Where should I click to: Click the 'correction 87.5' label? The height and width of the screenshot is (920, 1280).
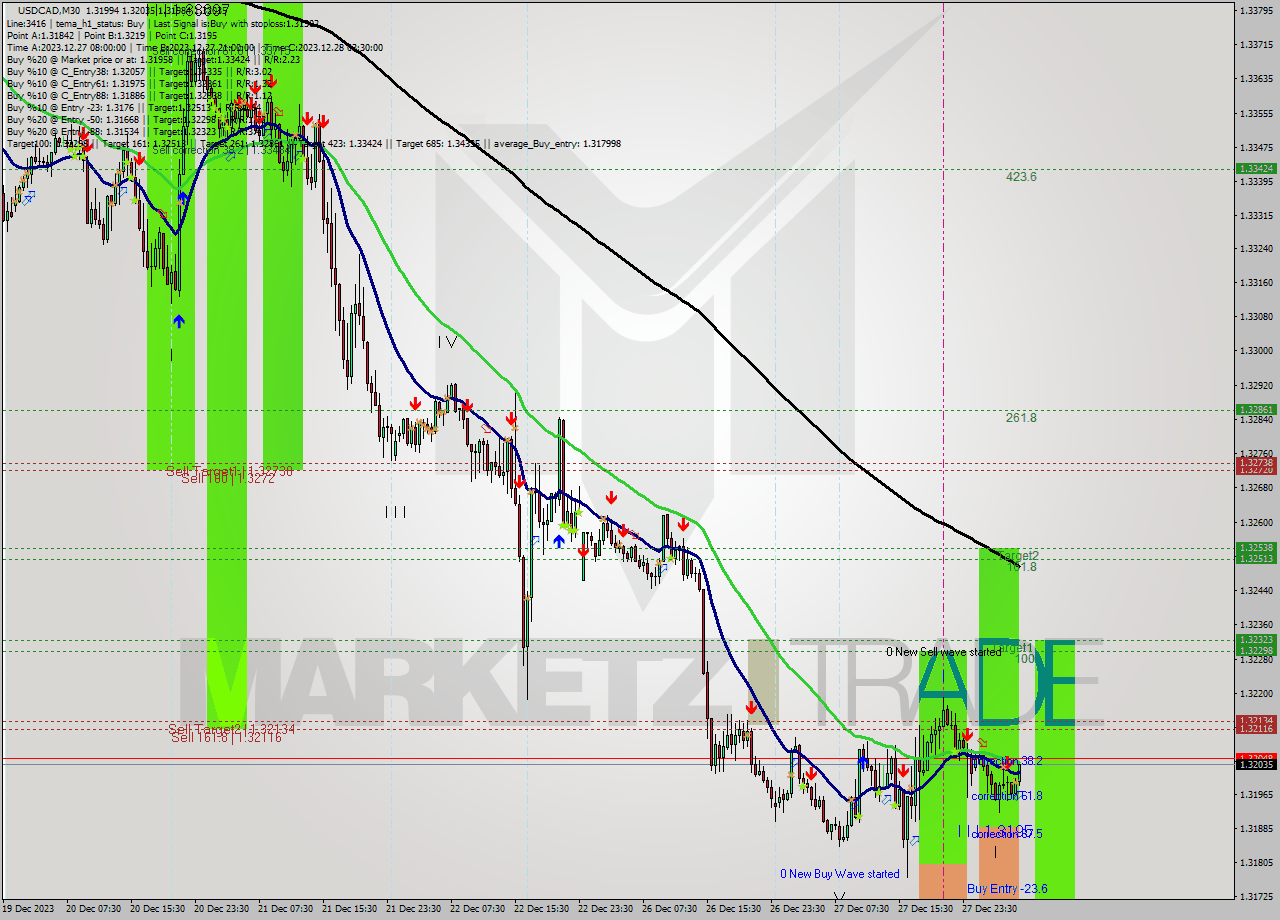click(x=1008, y=833)
